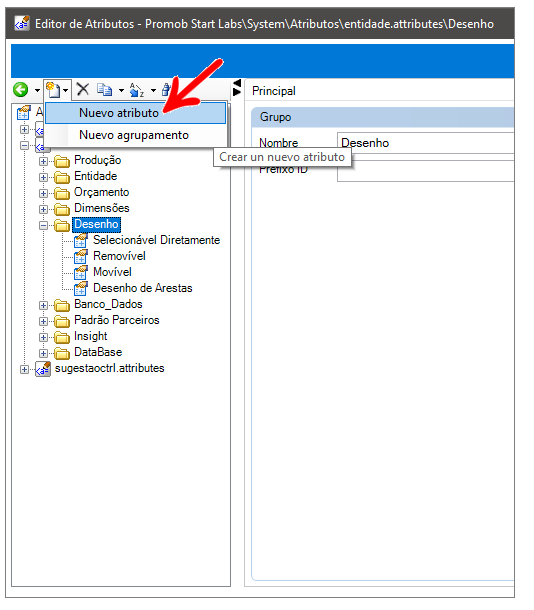Select the Banco_Dados tree item
534x610 pixels.
click(108, 304)
